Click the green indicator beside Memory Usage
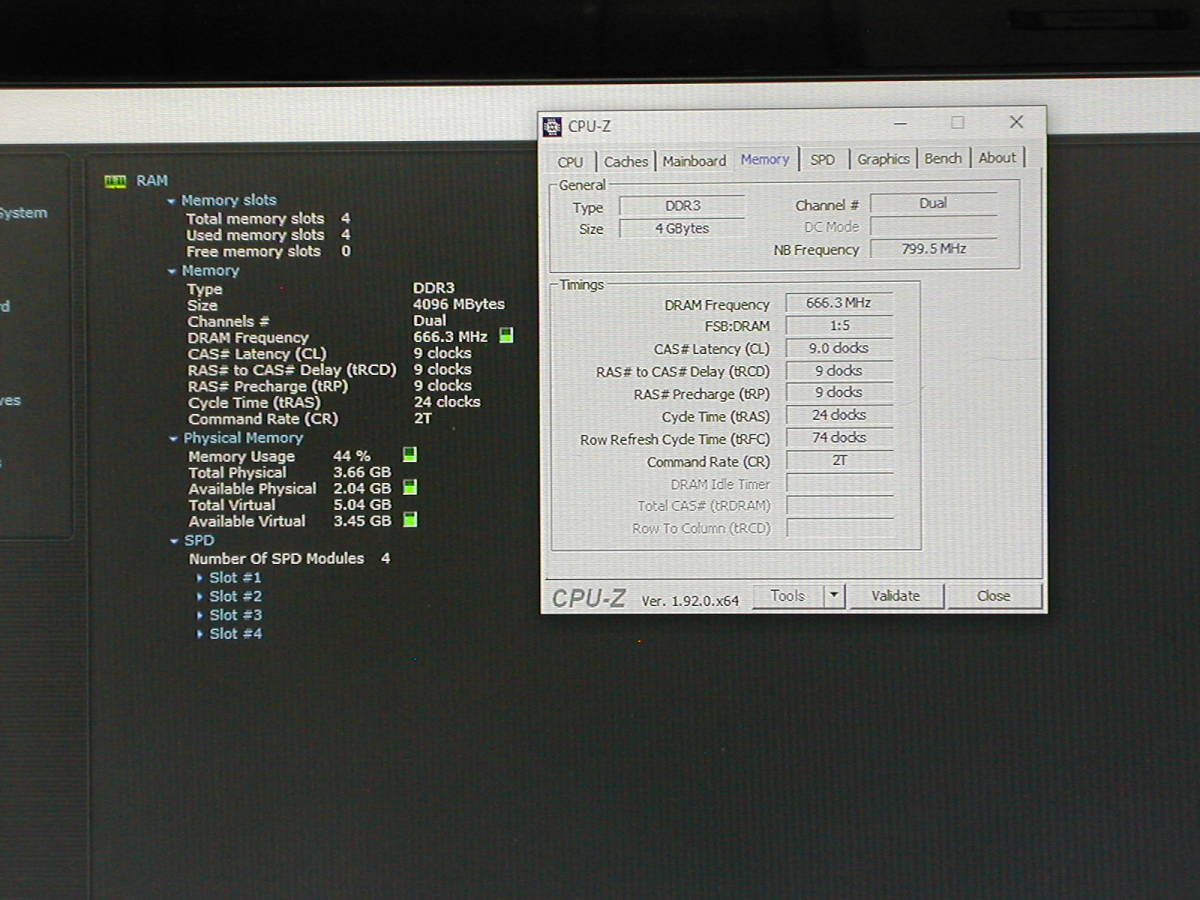1200x900 pixels. [x=409, y=455]
